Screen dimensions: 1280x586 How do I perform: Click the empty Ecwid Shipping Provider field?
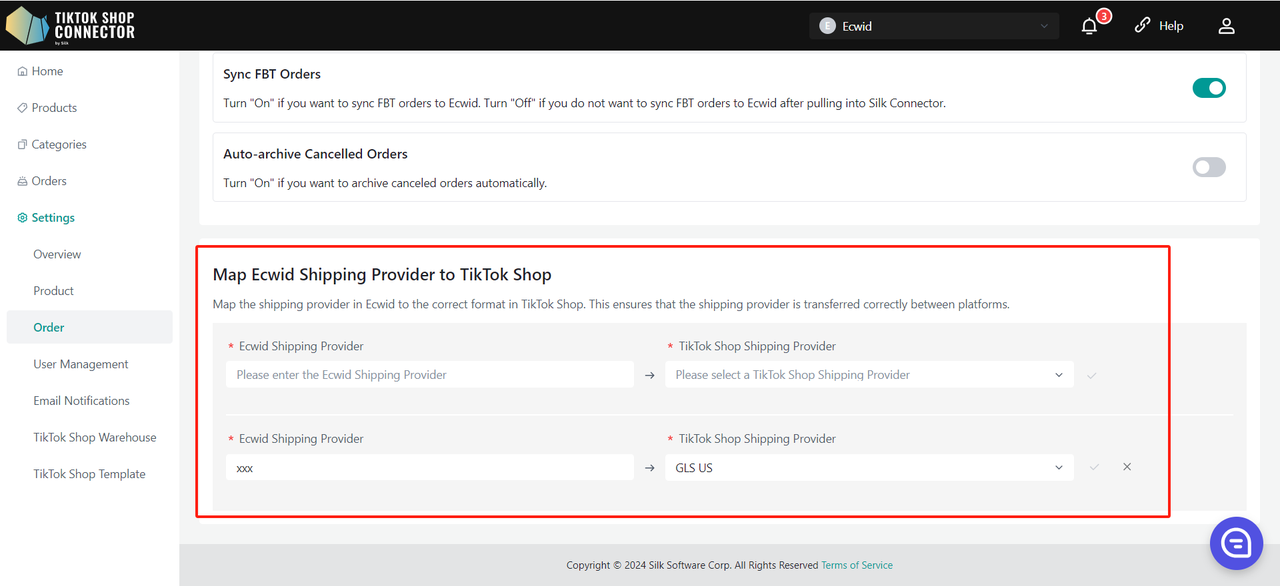pyautogui.click(x=430, y=375)
